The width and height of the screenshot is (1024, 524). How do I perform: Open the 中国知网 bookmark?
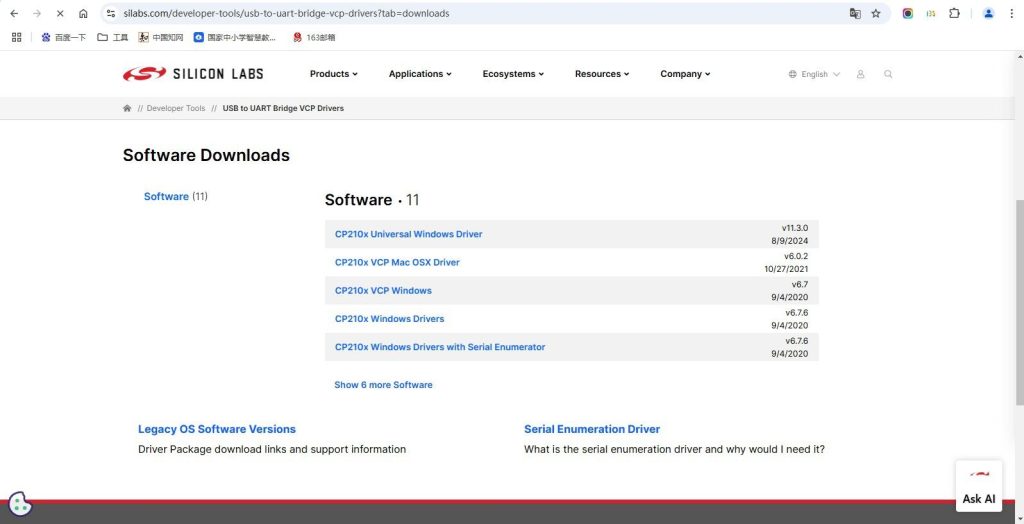coord(161,37)
